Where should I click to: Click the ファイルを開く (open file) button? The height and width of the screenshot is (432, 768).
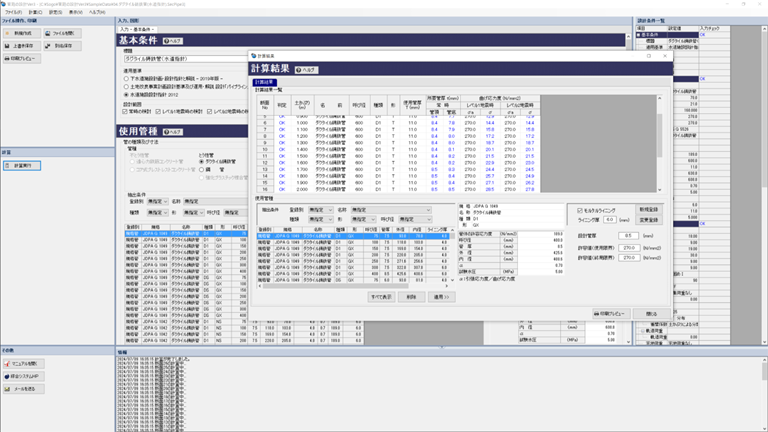coord(63,33)
